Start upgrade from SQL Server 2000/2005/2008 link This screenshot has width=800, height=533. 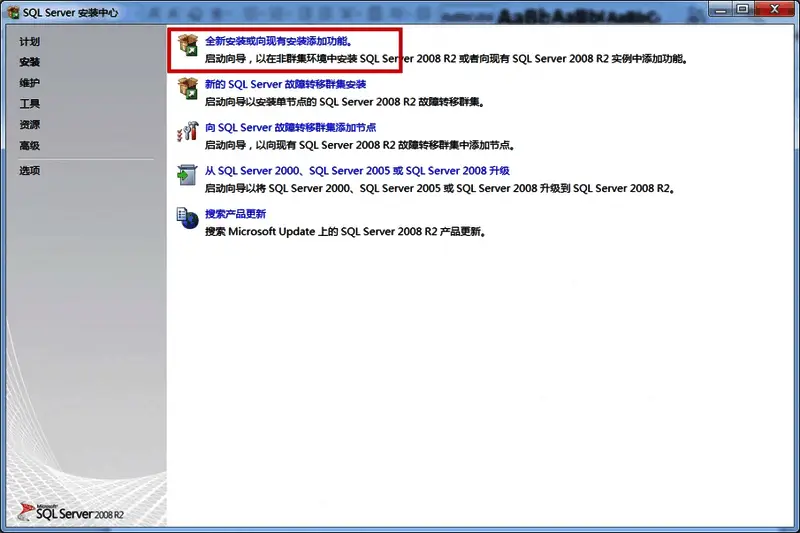point(357,171)
